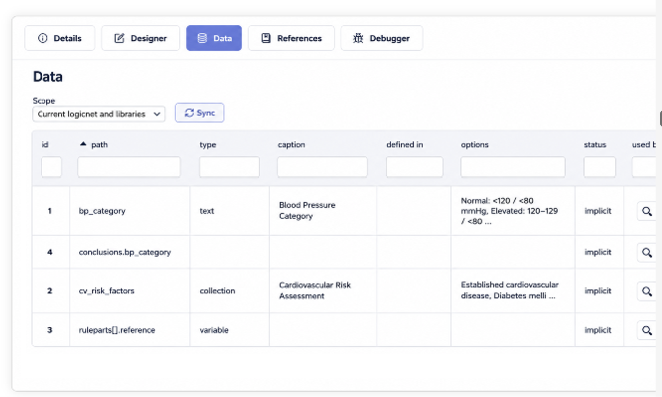Click the magnifier icon in conclusions.bp_category row
Image resolution: width=662 pixels, height=397 pixels.
(x=647, y=252)
